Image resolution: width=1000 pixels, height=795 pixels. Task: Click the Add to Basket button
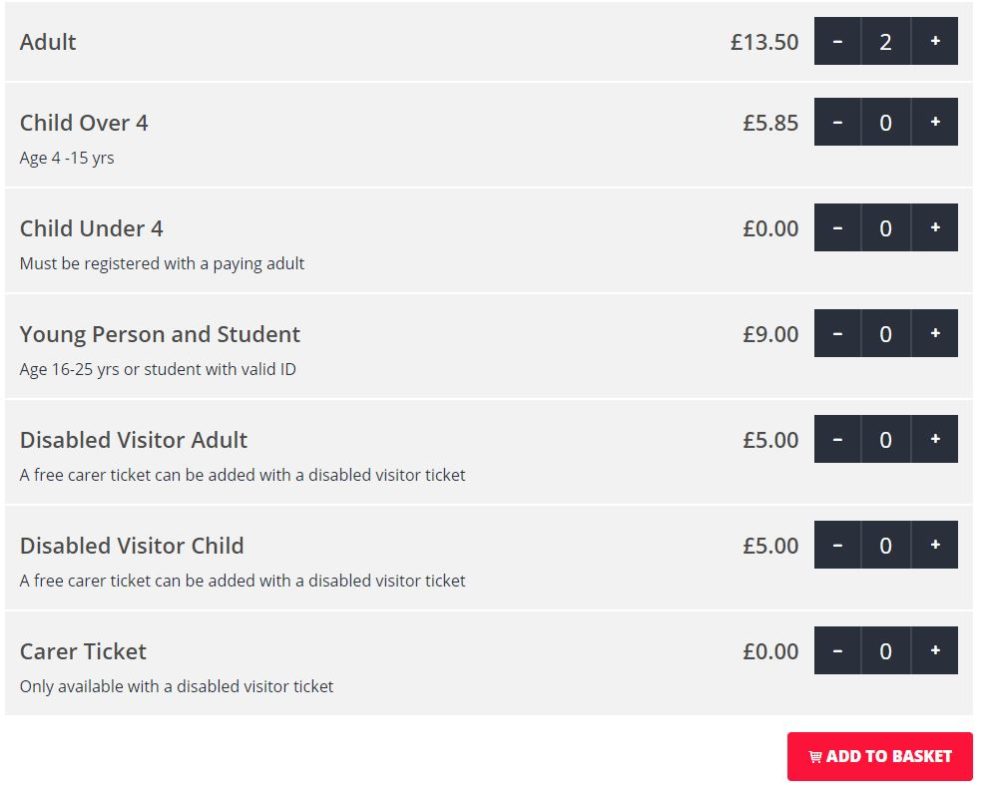880,756
